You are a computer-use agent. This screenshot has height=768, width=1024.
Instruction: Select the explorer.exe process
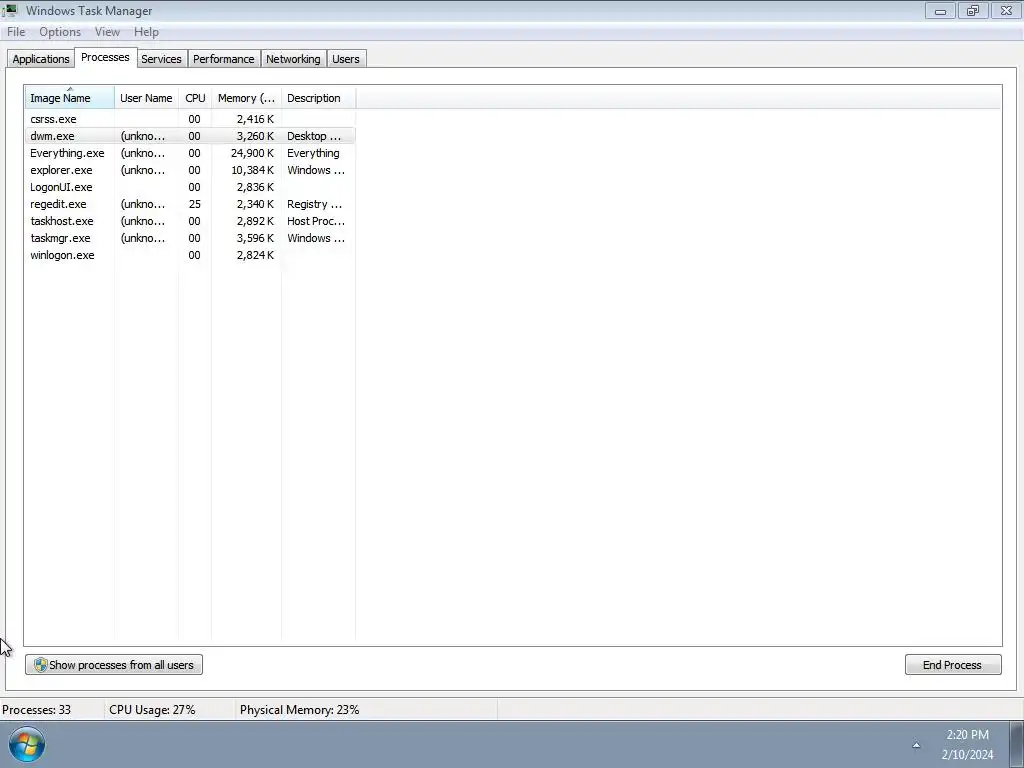point(190,170)
